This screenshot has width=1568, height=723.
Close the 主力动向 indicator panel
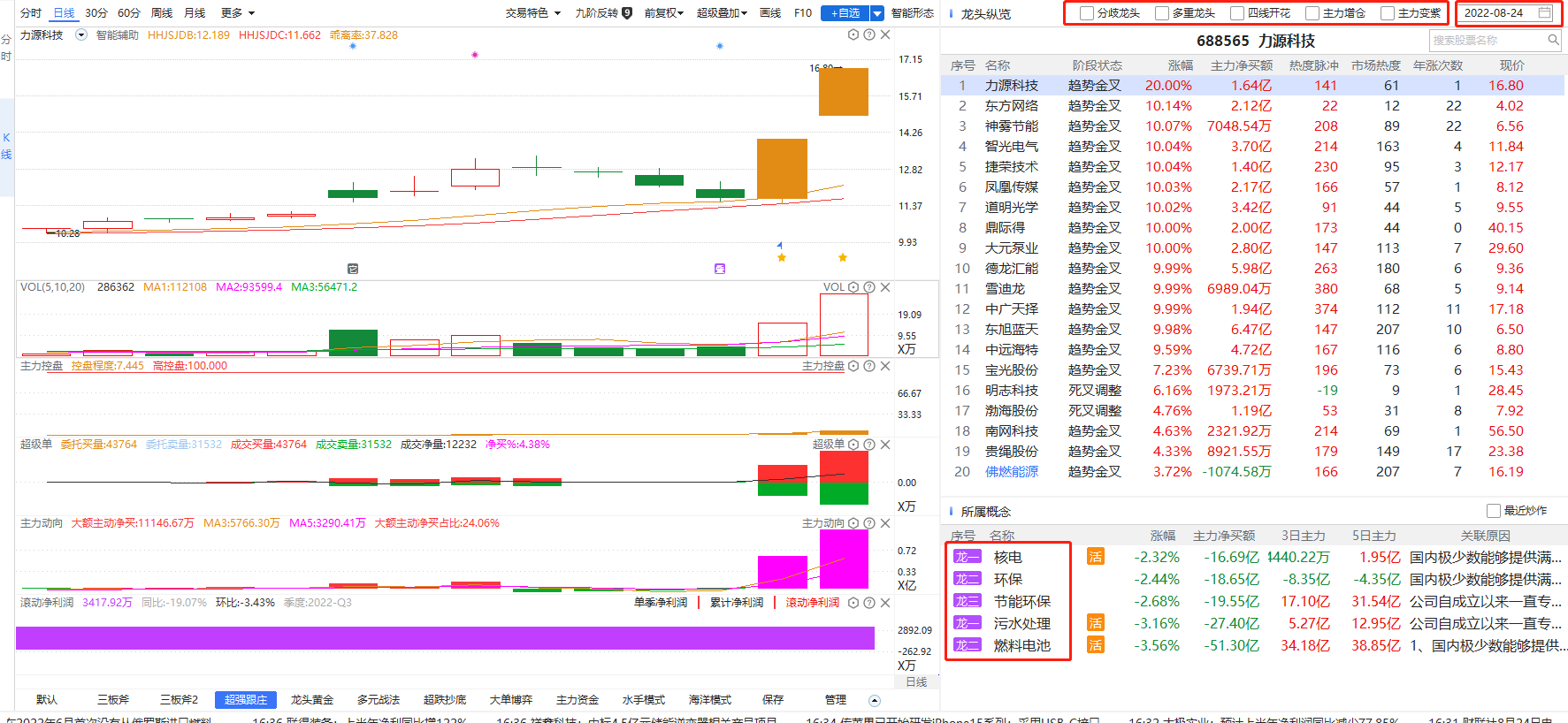click(x=885, y=523)
